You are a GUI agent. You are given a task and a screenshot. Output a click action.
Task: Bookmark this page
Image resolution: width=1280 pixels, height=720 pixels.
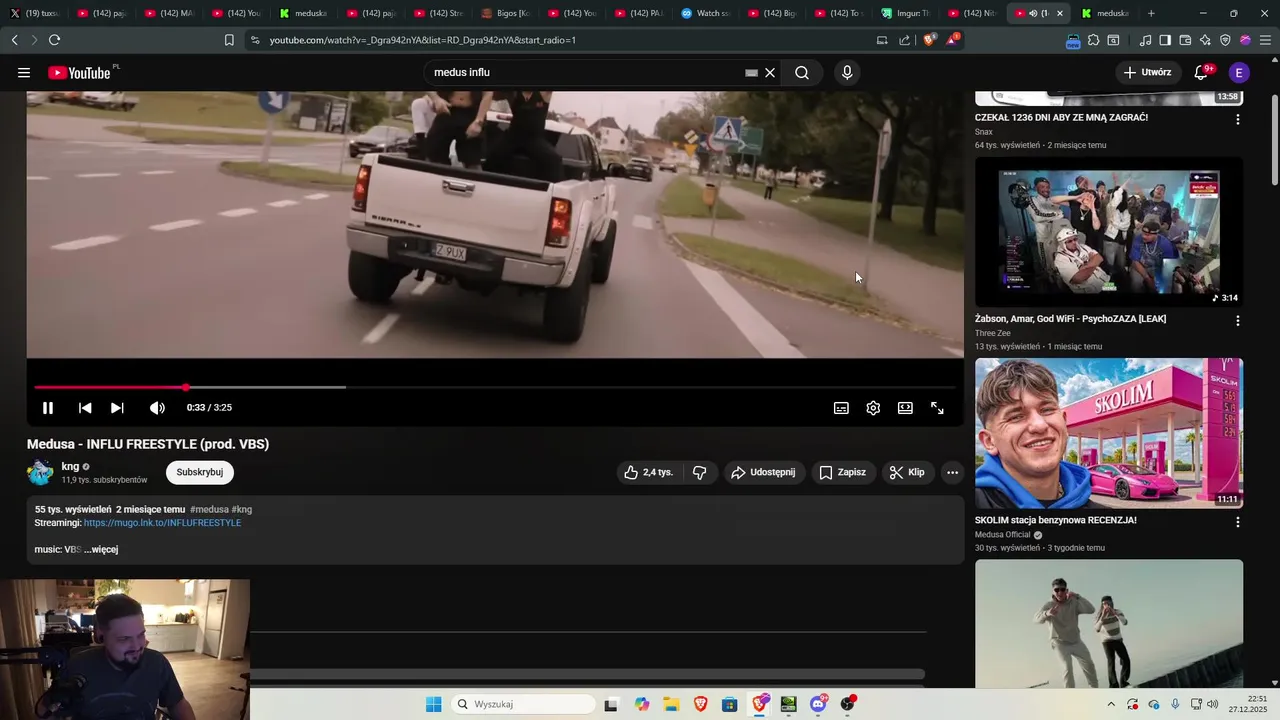(229, 40)
